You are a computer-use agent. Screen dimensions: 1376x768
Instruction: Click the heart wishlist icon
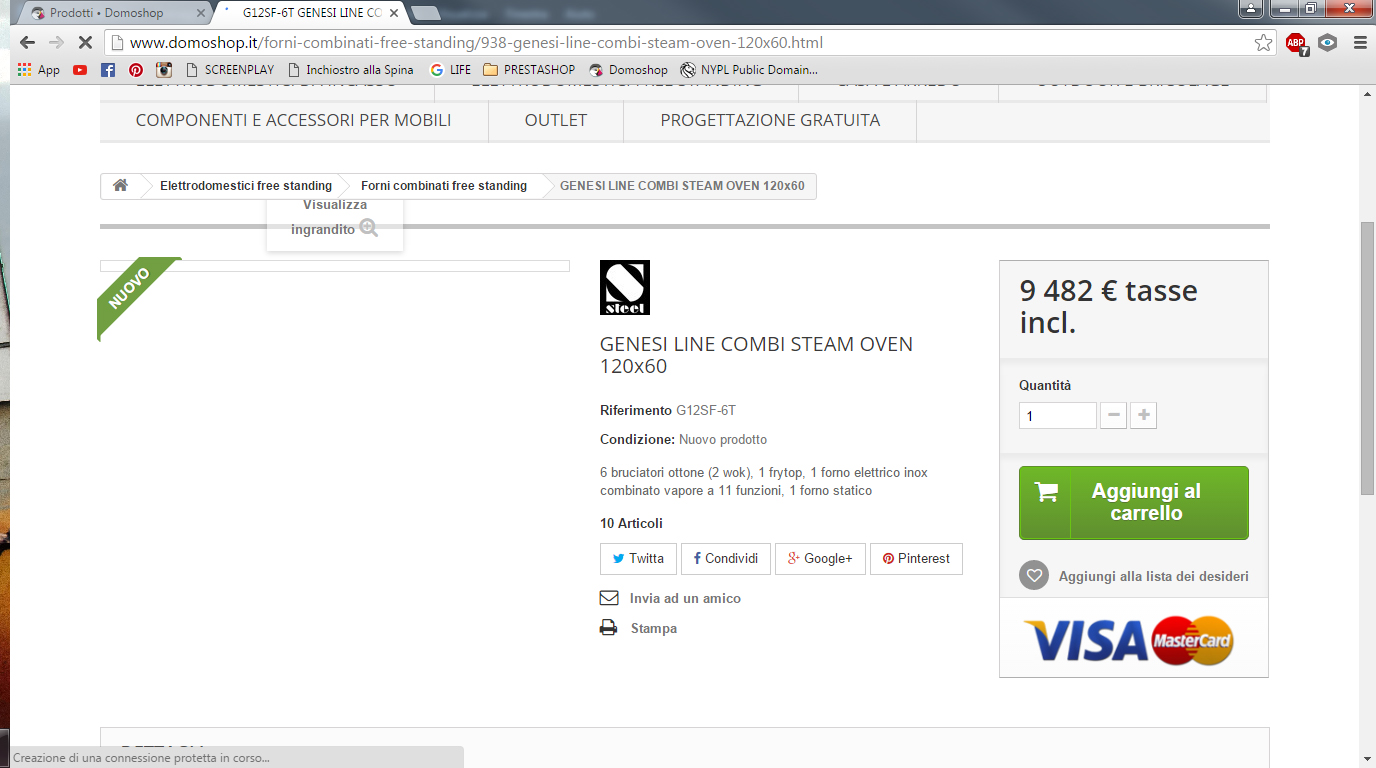click(1034, 576)
